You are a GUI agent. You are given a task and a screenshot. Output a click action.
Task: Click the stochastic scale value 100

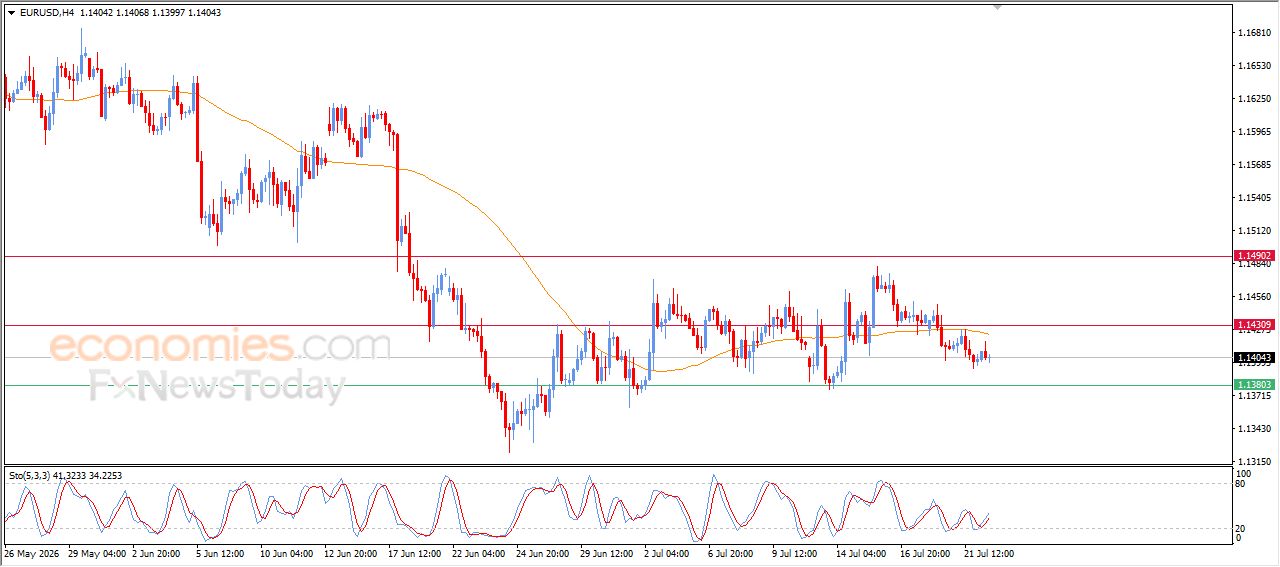point(1244,473)
